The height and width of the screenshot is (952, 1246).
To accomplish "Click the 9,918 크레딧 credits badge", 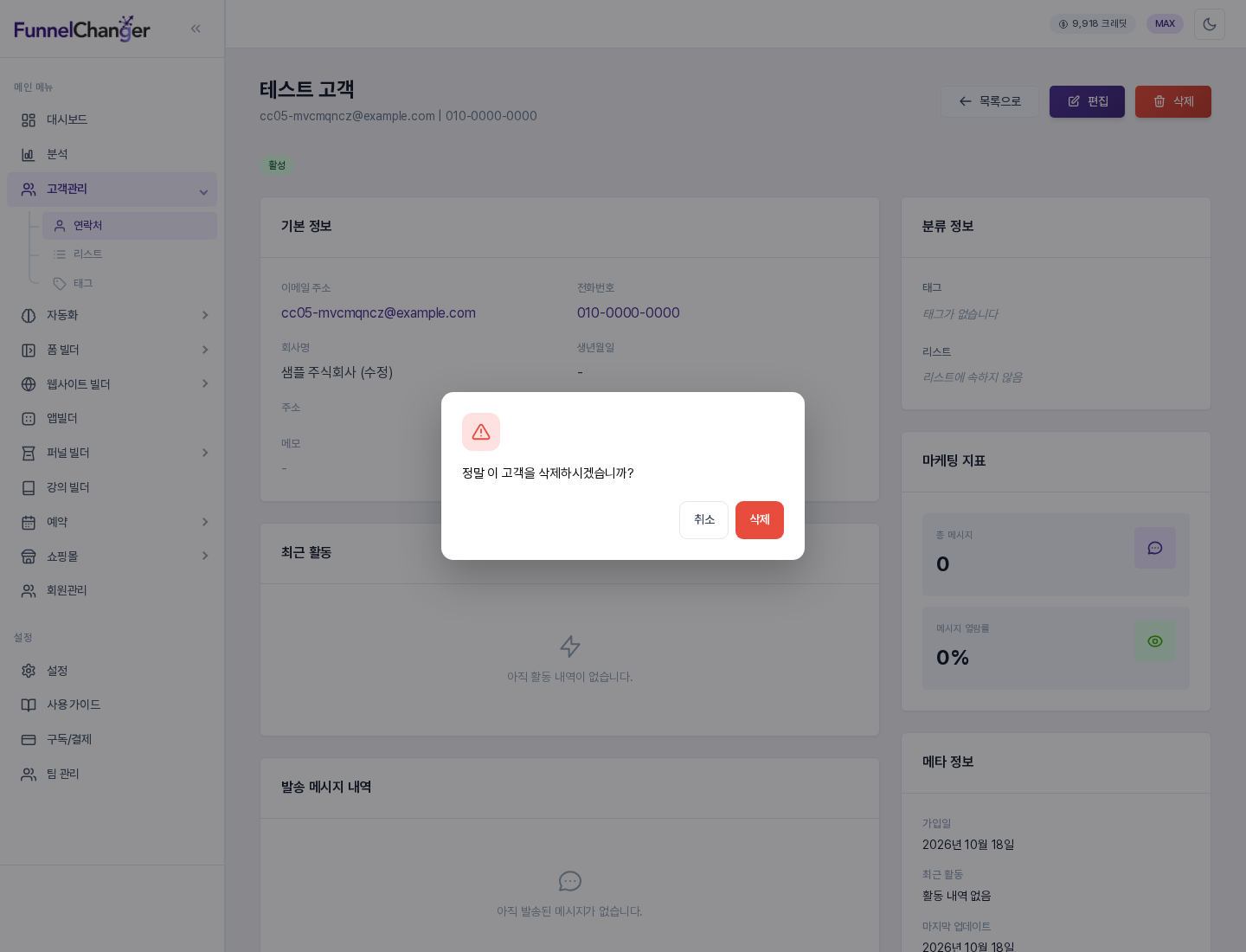I will (x=1093, y=24).
